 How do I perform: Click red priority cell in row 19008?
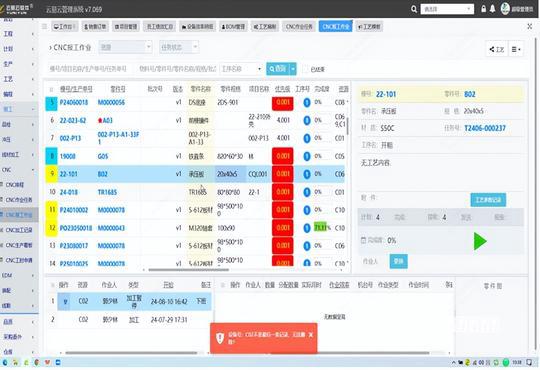point(283,156)
